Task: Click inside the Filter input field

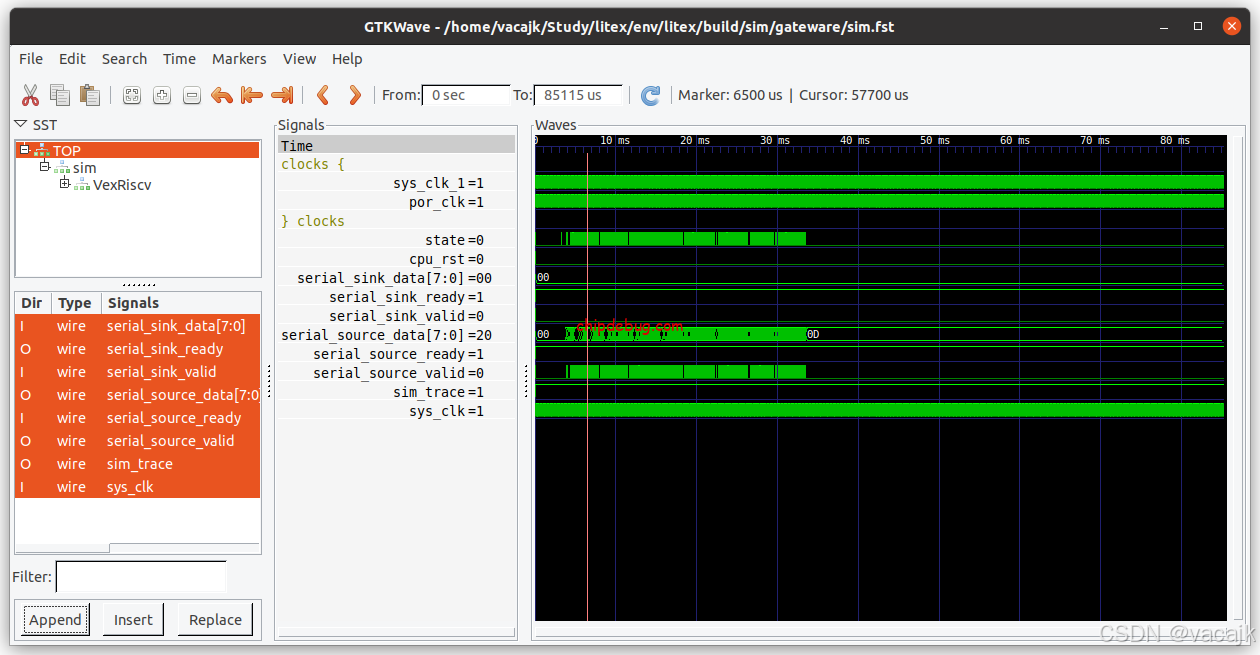Action: point(140,577)
